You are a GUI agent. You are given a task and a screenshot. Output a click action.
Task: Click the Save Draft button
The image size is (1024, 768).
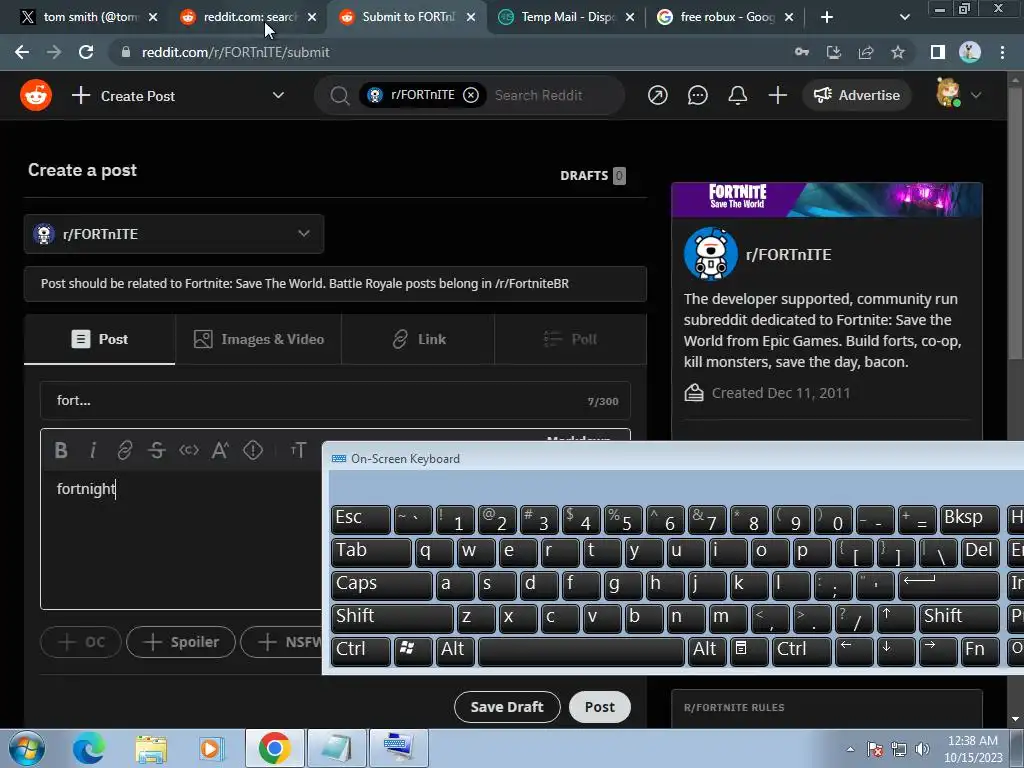pos(507,707)
